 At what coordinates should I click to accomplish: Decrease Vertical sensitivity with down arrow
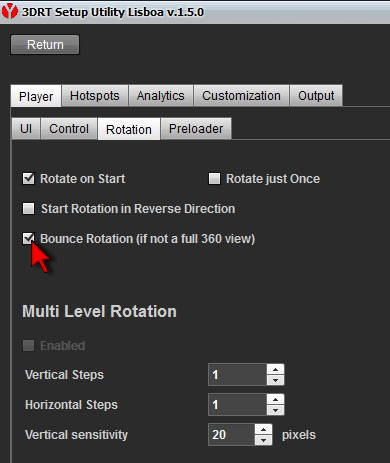[x=263, y=440]
